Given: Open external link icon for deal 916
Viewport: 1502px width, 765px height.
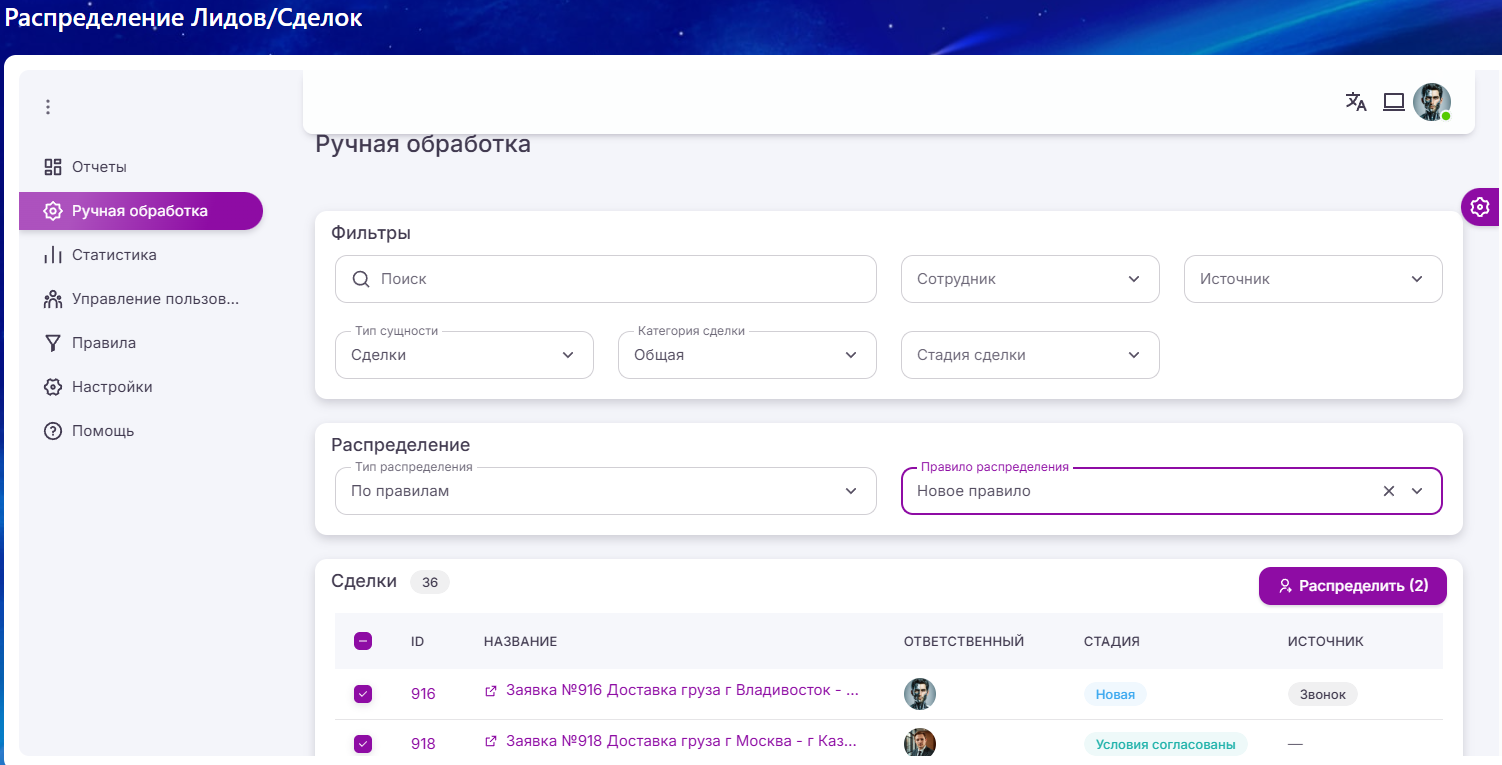Looking at the screenshot, I should point(491,691).
